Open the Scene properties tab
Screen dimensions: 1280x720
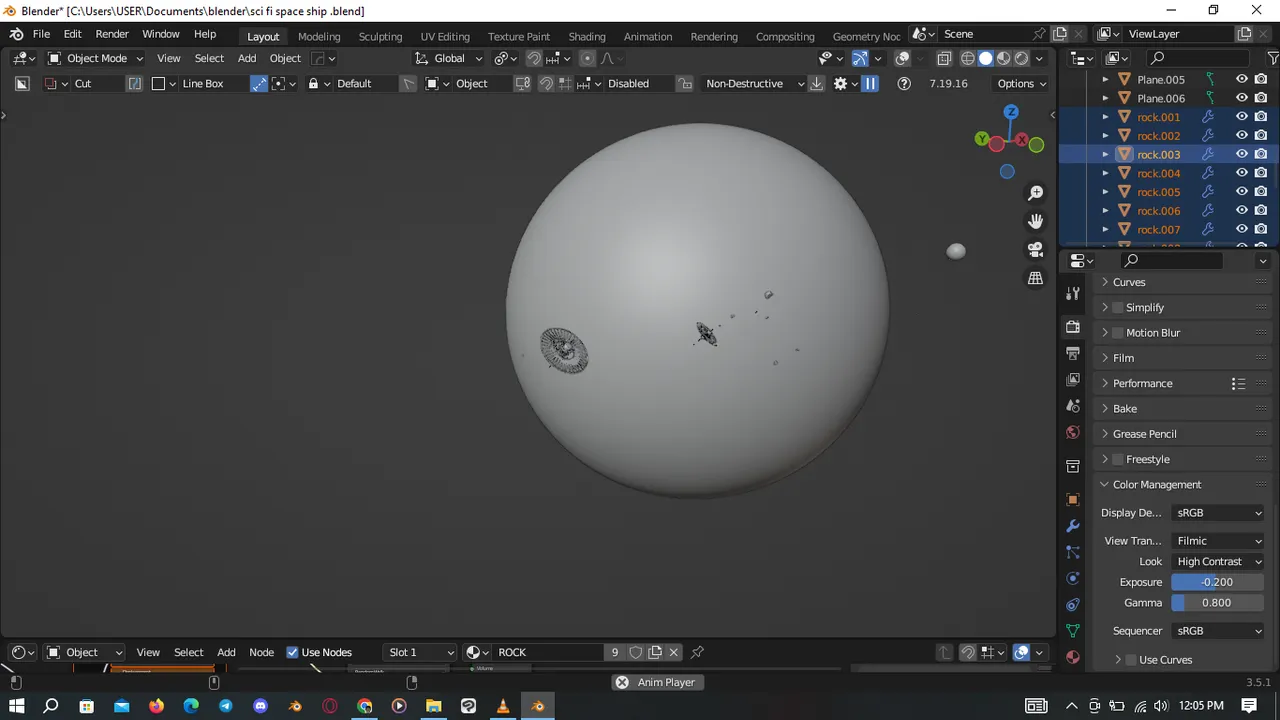[x=1073, y=406]
